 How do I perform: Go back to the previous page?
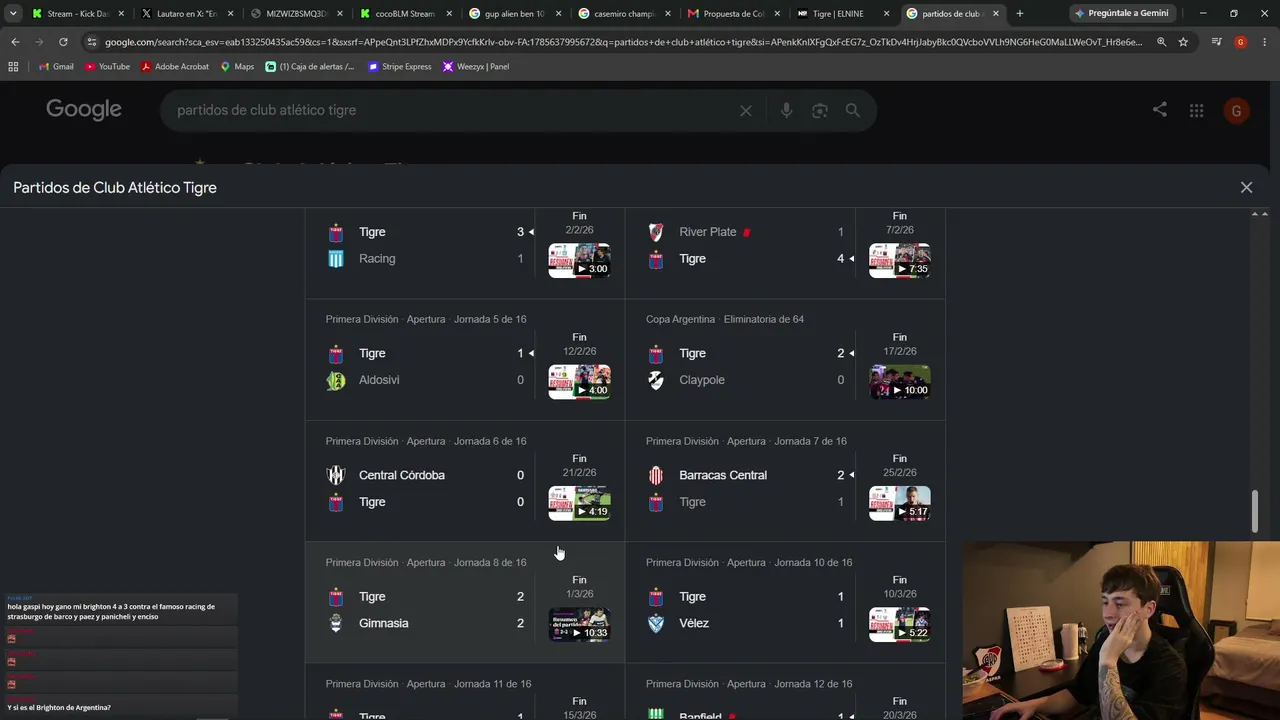coord(15,42)
